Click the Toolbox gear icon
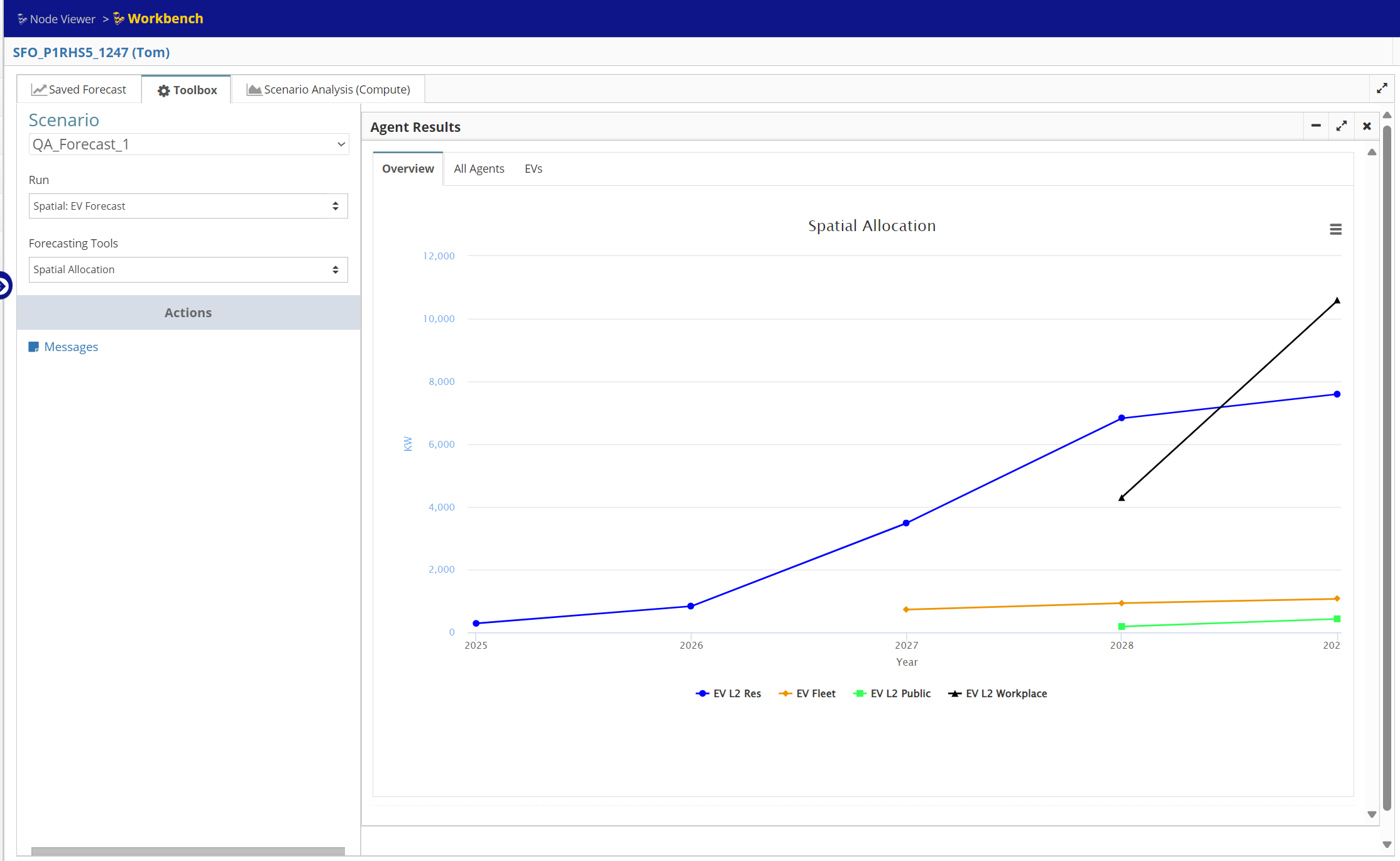The image size is (1400, 861). pos(163,90)
